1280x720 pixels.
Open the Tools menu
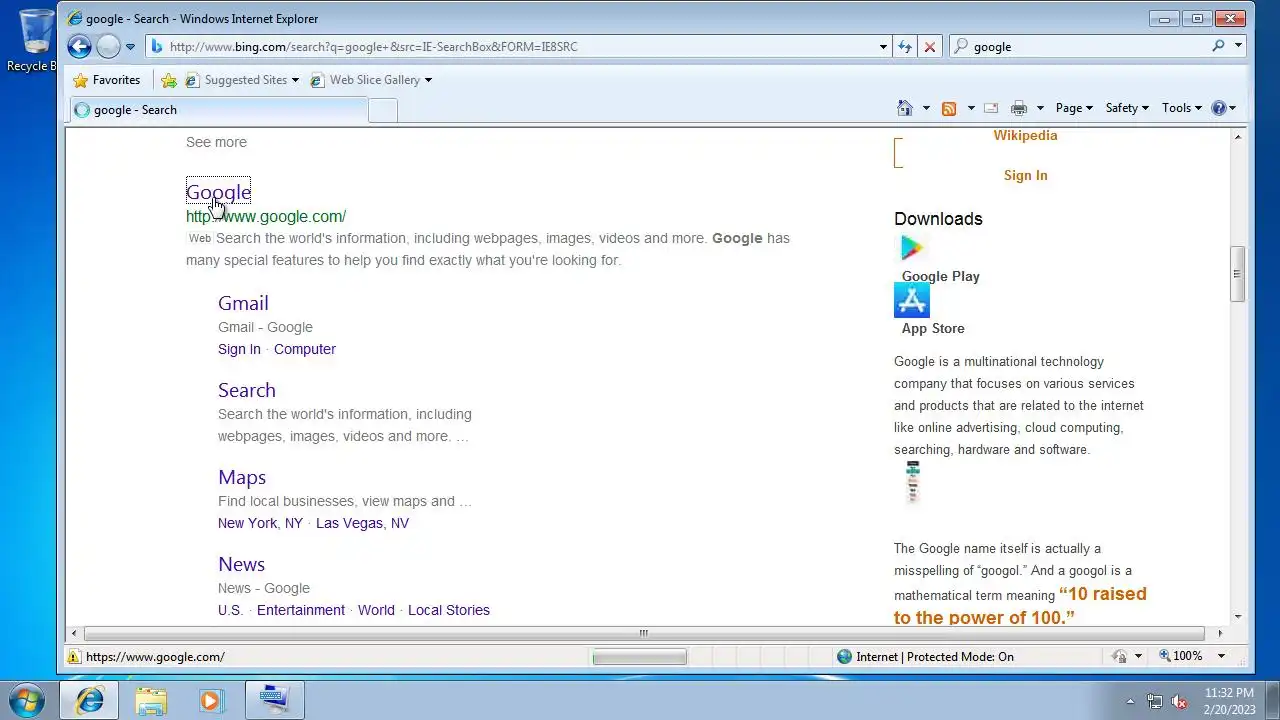1182,108
